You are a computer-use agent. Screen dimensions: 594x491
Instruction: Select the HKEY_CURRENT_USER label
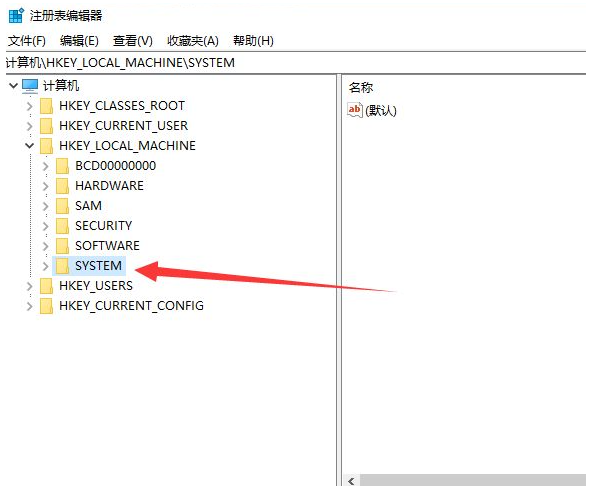point(123,126)
